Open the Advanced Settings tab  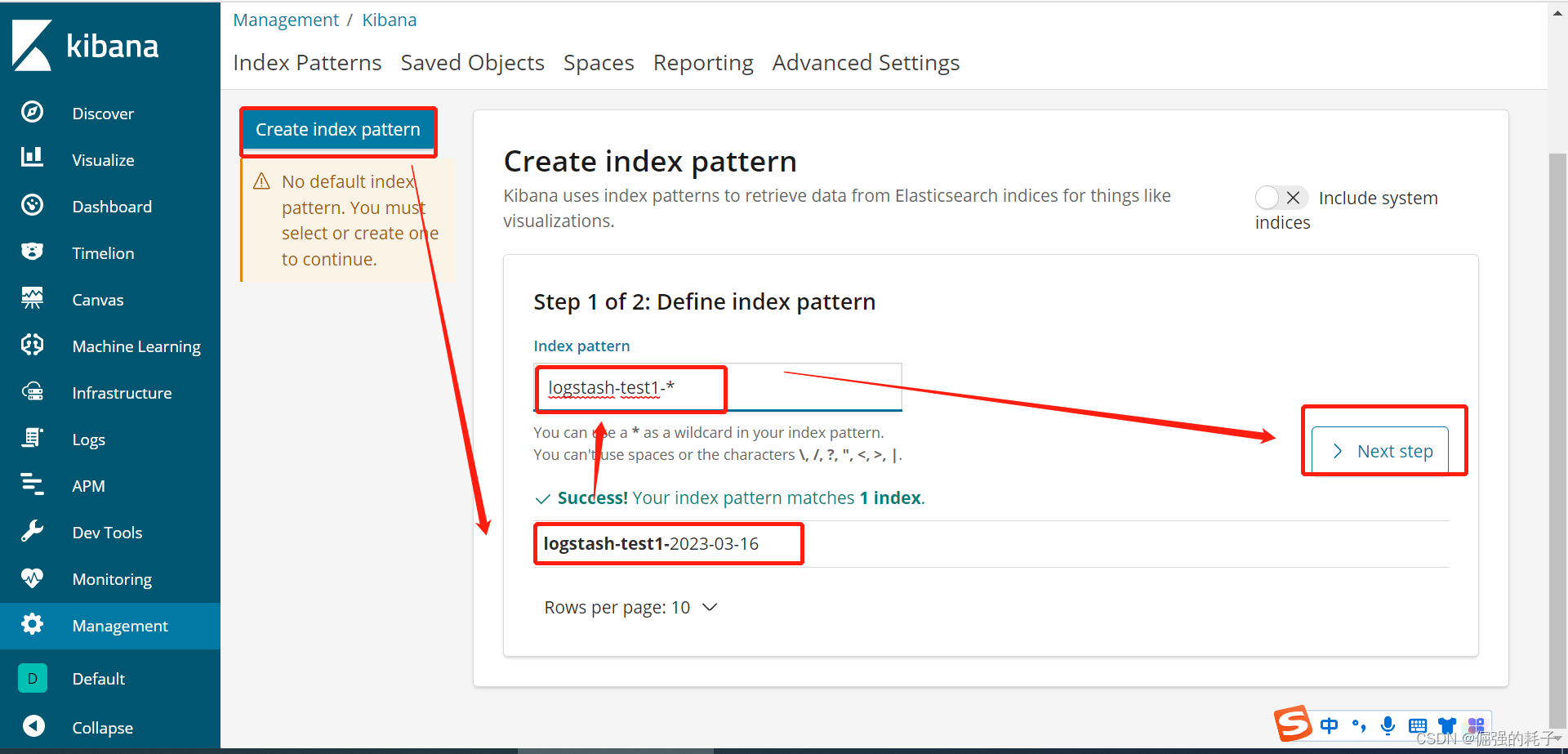click(x=866, y=63)
